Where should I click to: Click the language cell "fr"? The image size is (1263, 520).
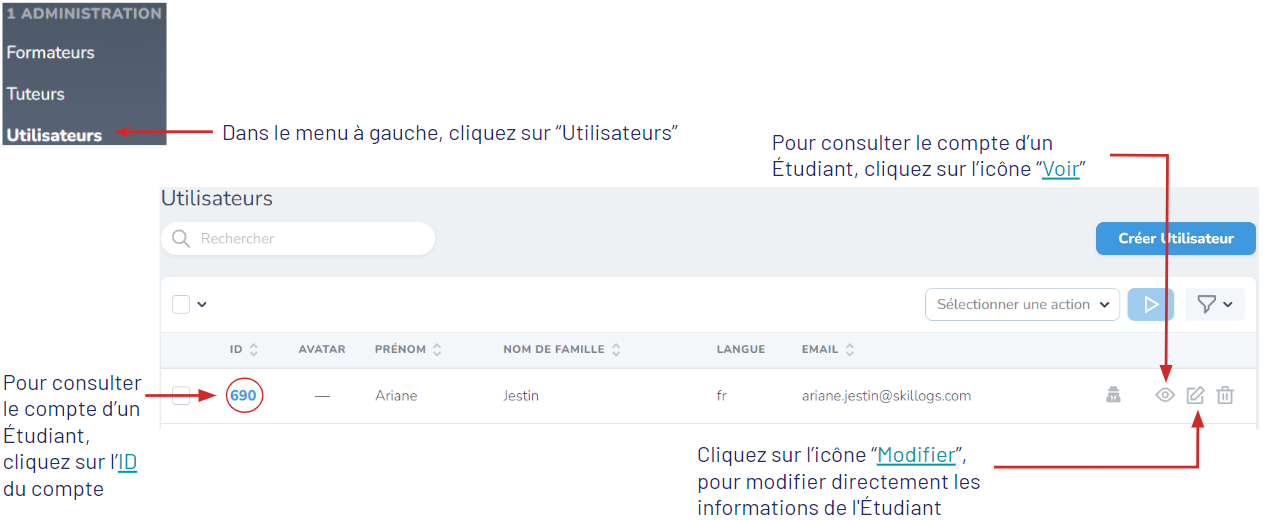721,395
